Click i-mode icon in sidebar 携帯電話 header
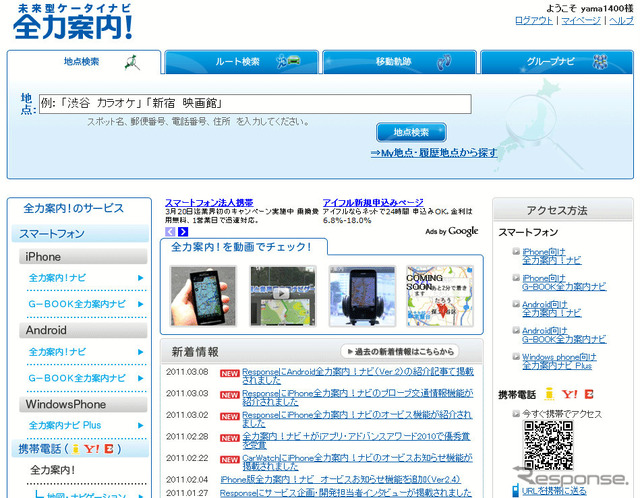640x498 pixels. pos(76,449)
